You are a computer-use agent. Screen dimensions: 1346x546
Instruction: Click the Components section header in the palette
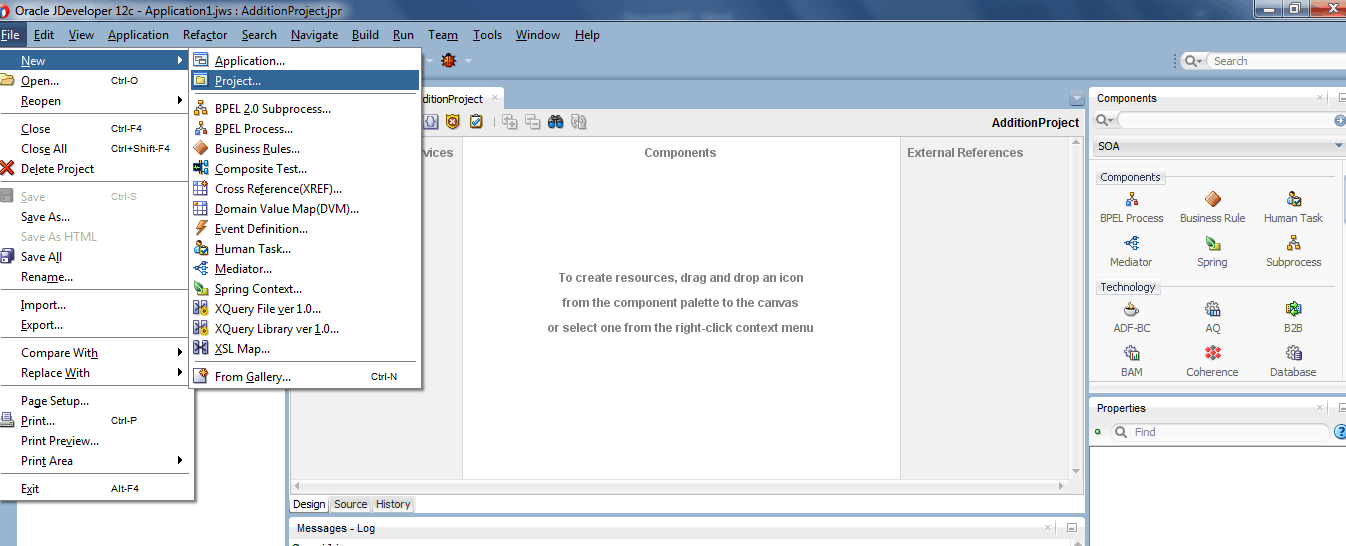tap(1130, 177)
